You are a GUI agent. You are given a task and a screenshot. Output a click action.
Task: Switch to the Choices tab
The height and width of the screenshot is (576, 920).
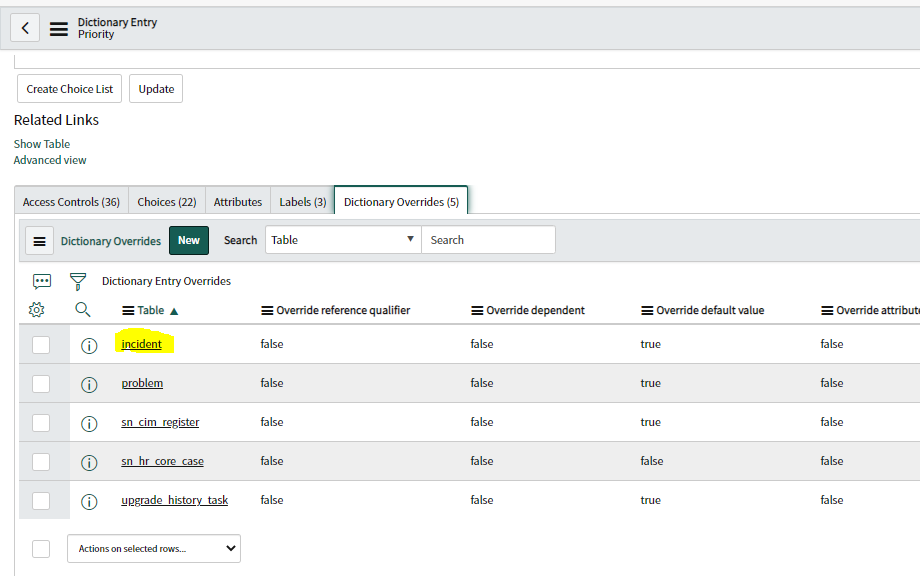point(166,202)
